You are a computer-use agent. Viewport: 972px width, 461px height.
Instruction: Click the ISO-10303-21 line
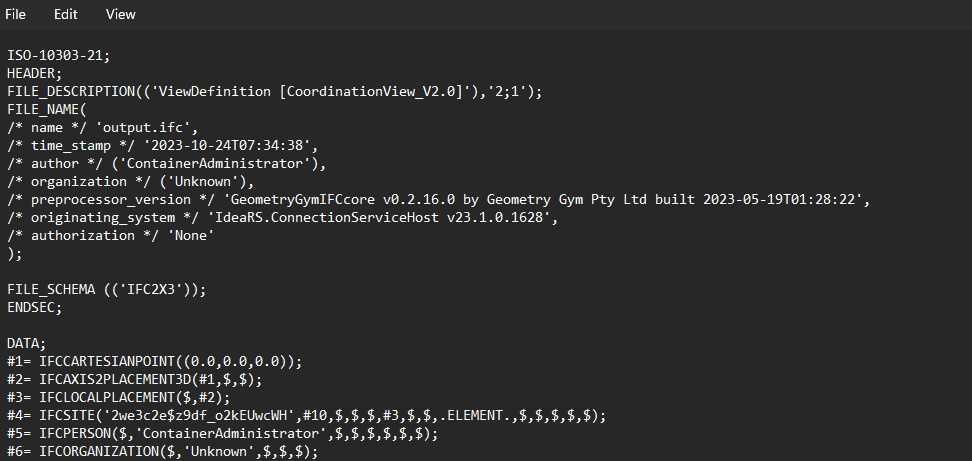pos(58,56)
